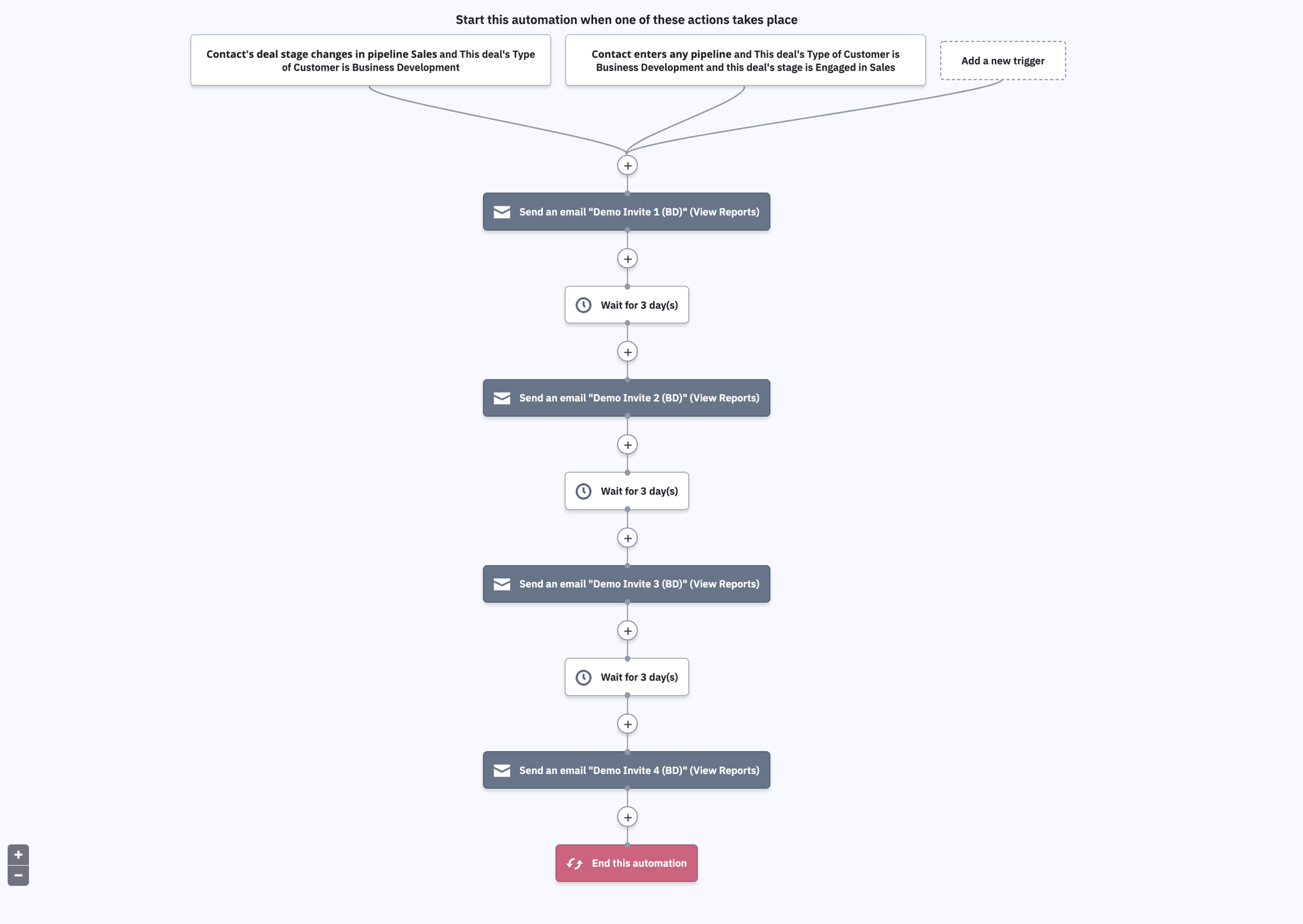Click plus icon above Demo Invite 1 email

tap(627, 166)
